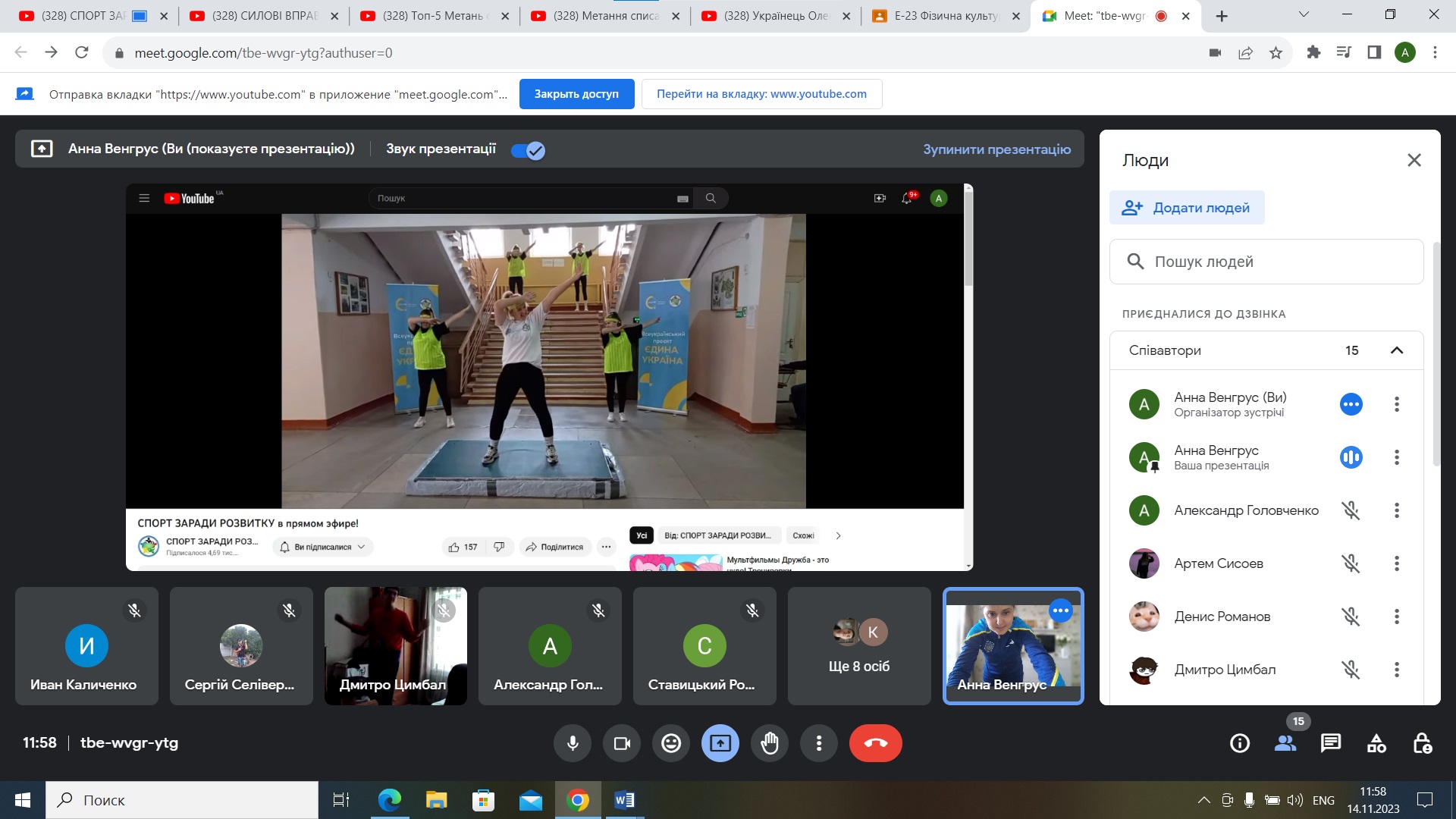Raise hand in the meeting
The image size is (1456, 819).
pyautogui.click(x=770, y=743)
